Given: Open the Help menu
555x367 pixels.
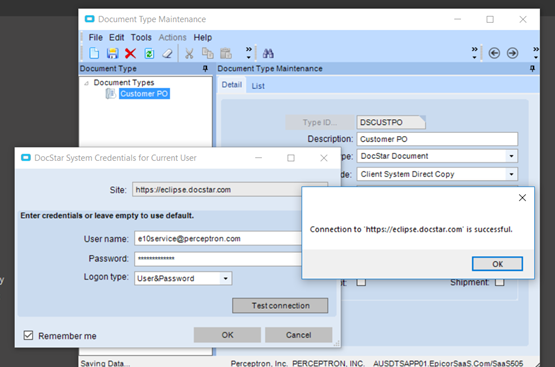Looking at the screenshot, I should click(202, 38).
